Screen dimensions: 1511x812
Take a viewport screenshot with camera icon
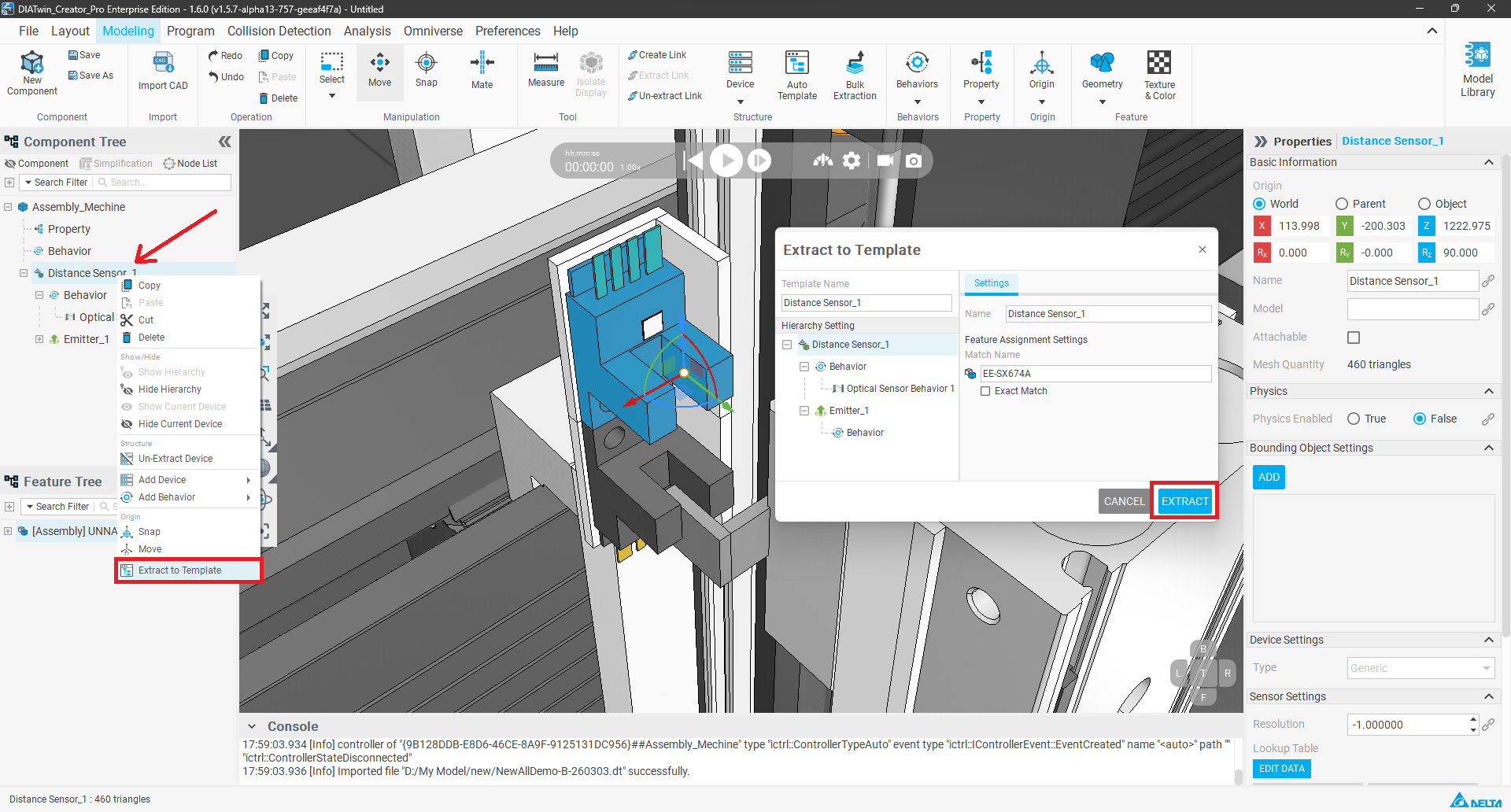point(914,161)
